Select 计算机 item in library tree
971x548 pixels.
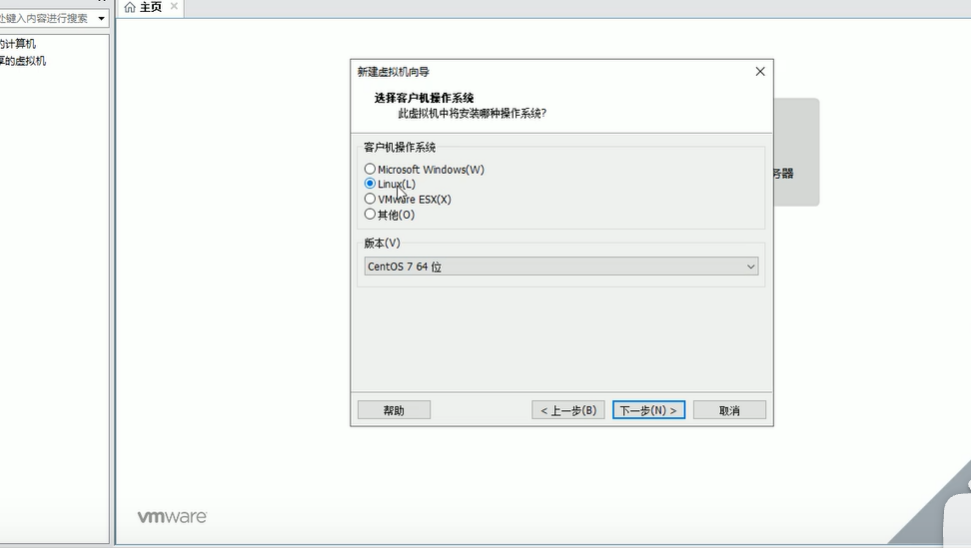18,44
